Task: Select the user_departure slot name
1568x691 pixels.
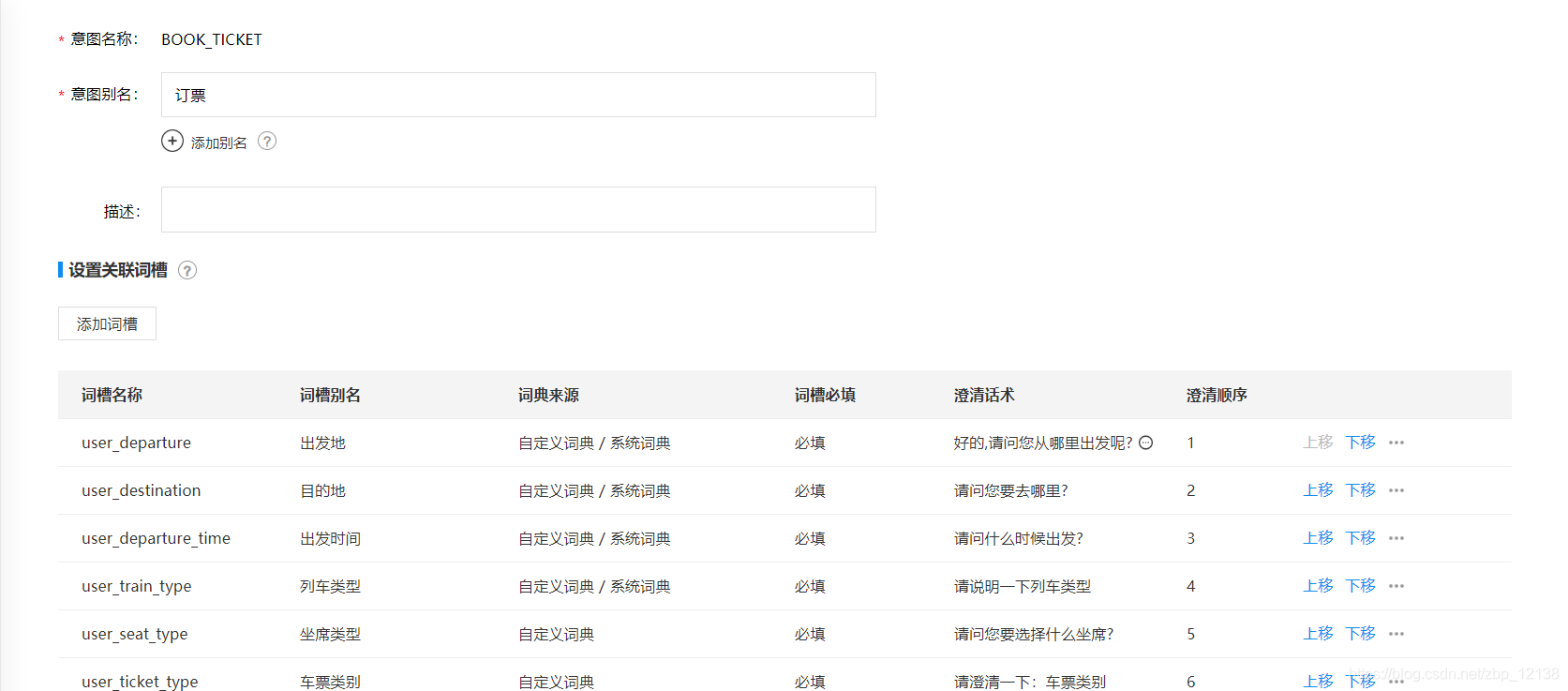Action: pos(136,443)
